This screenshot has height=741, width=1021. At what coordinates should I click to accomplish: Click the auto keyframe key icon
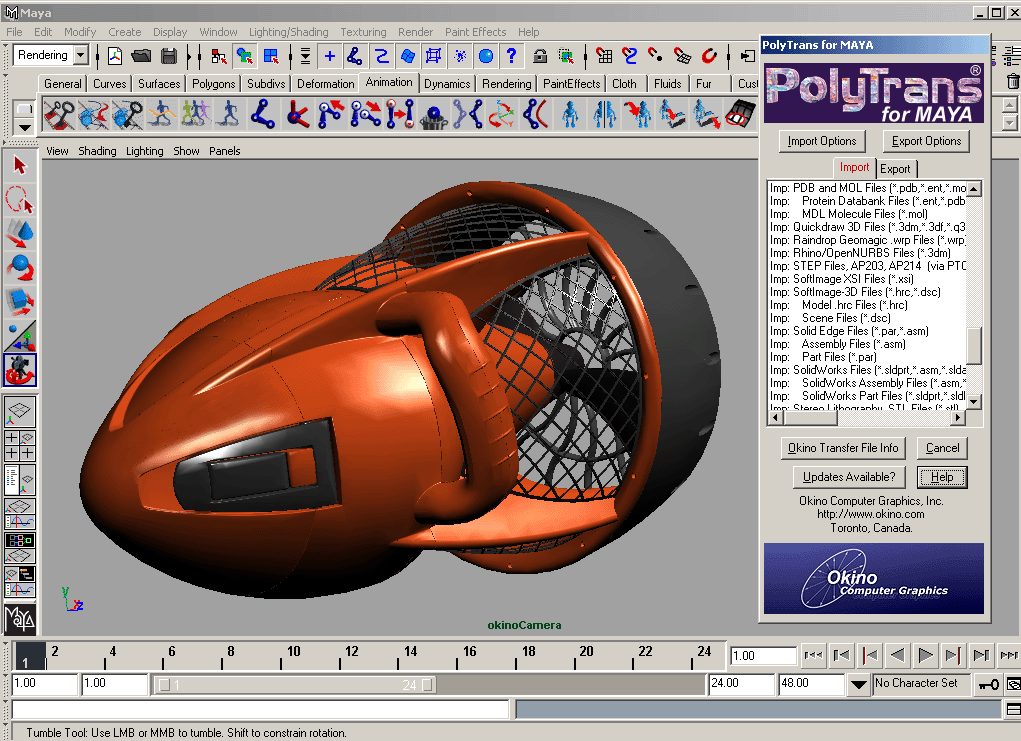(988, 685)
